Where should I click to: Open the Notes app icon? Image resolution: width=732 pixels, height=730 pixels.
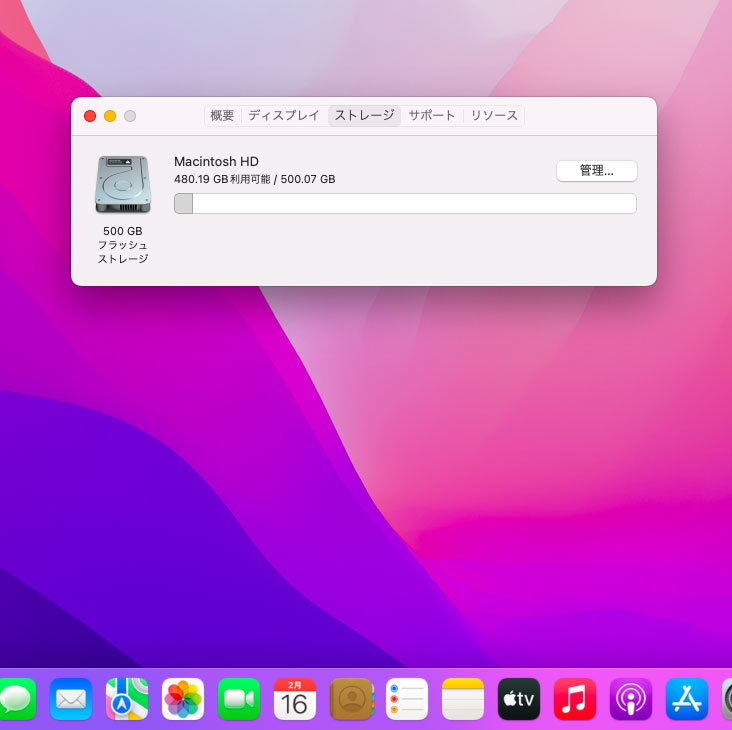pyautogui.click(x=463, y=699)
